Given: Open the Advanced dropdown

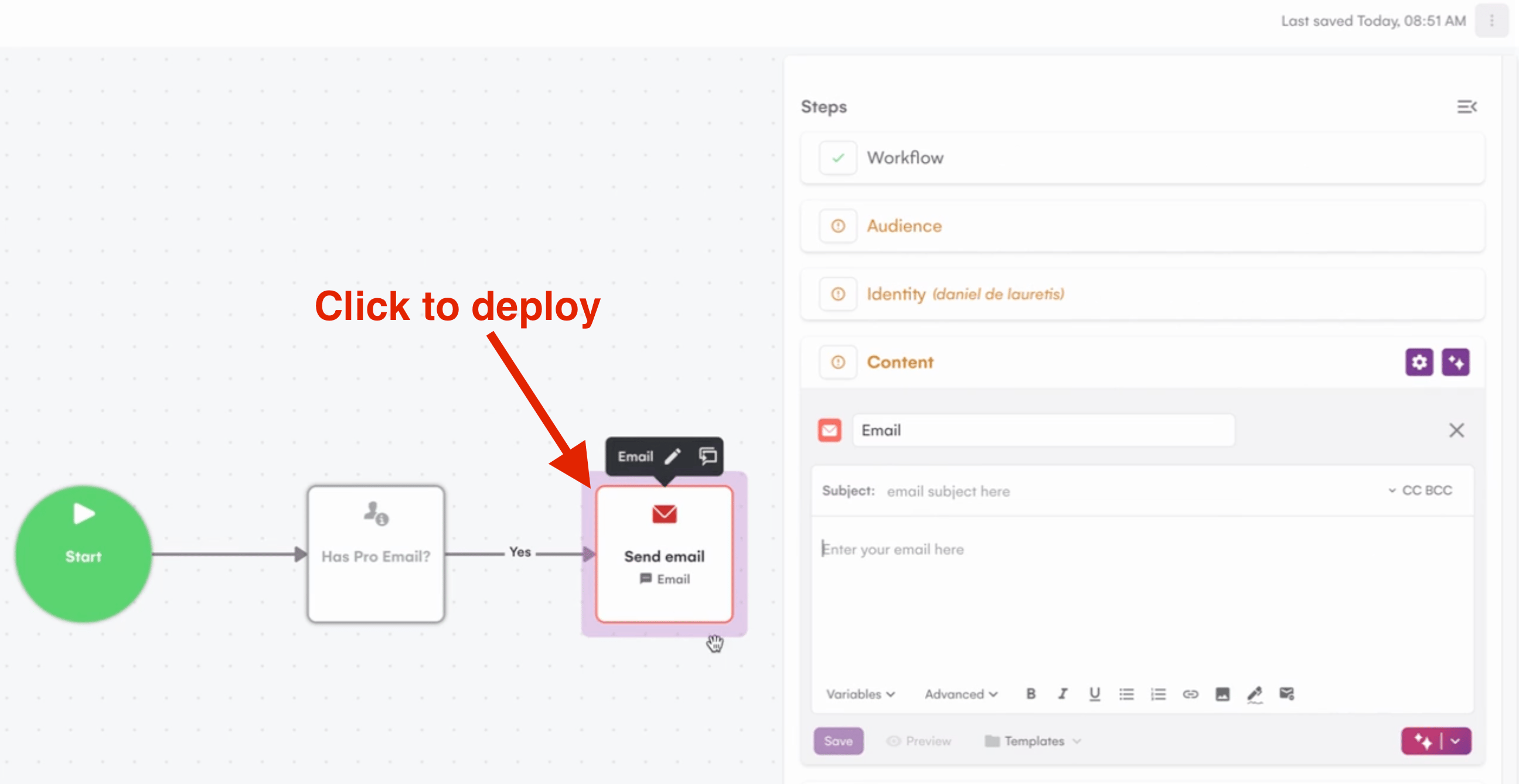Looking at the screenshot, I should [961, 694].
